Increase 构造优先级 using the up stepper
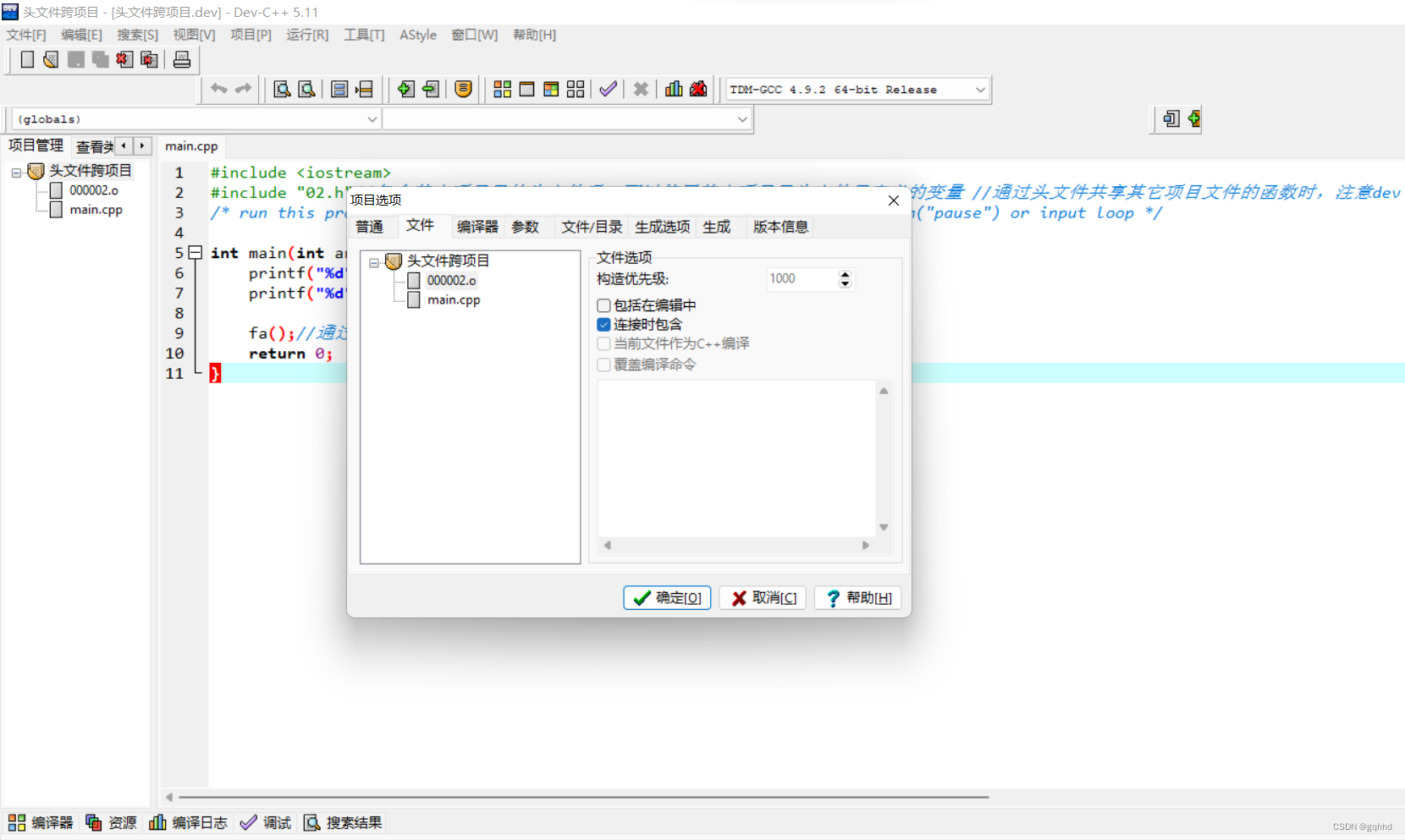 845,274
